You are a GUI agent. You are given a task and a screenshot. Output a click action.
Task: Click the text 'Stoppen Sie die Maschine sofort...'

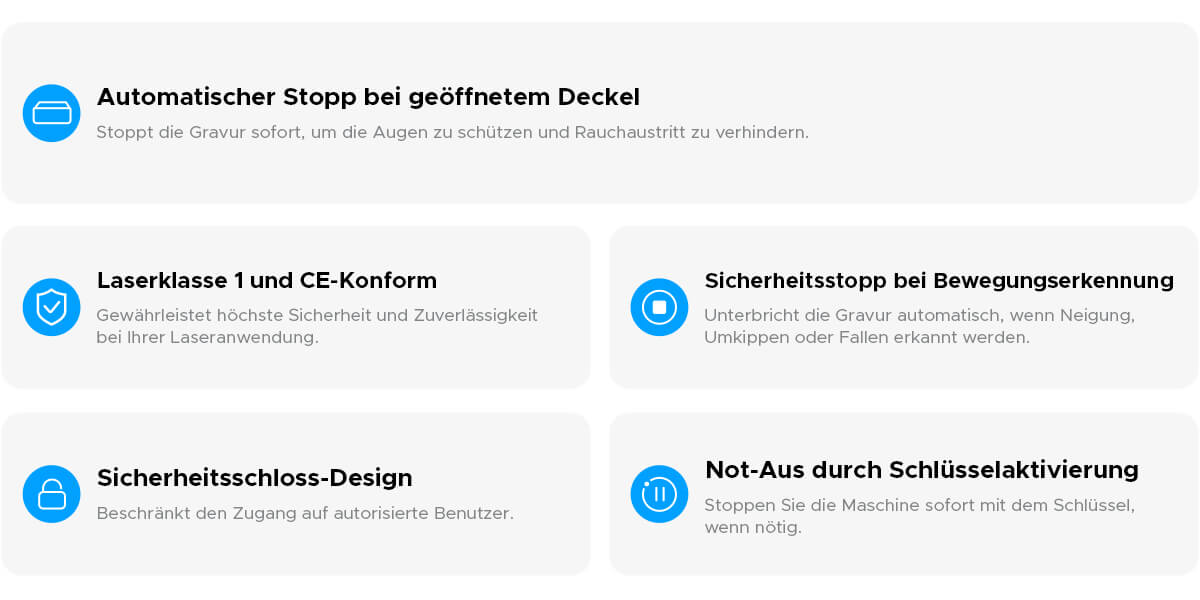[919, 505]
